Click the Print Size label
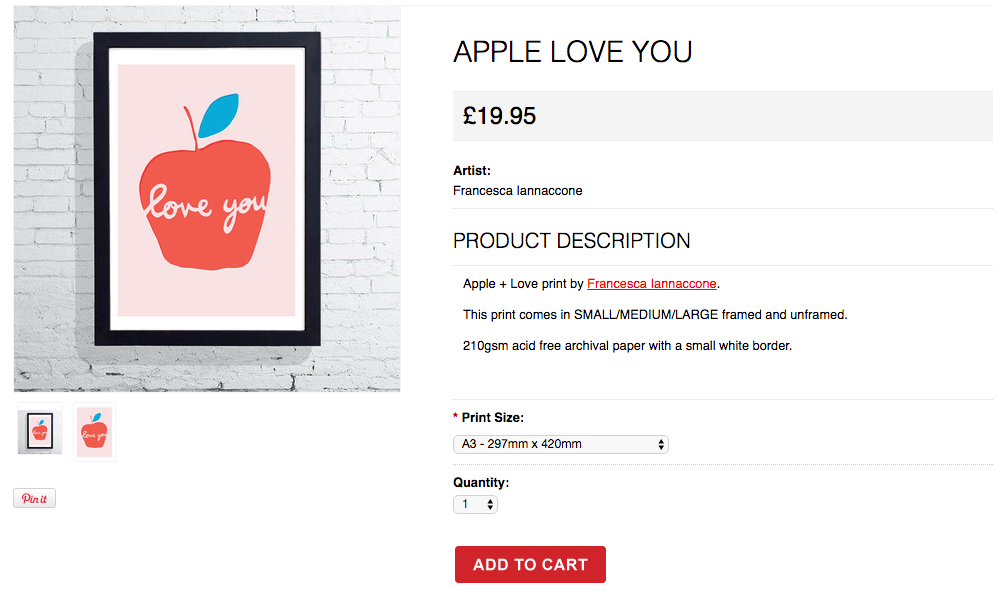This screenshot has width=1006, height=613. [492, 418]
